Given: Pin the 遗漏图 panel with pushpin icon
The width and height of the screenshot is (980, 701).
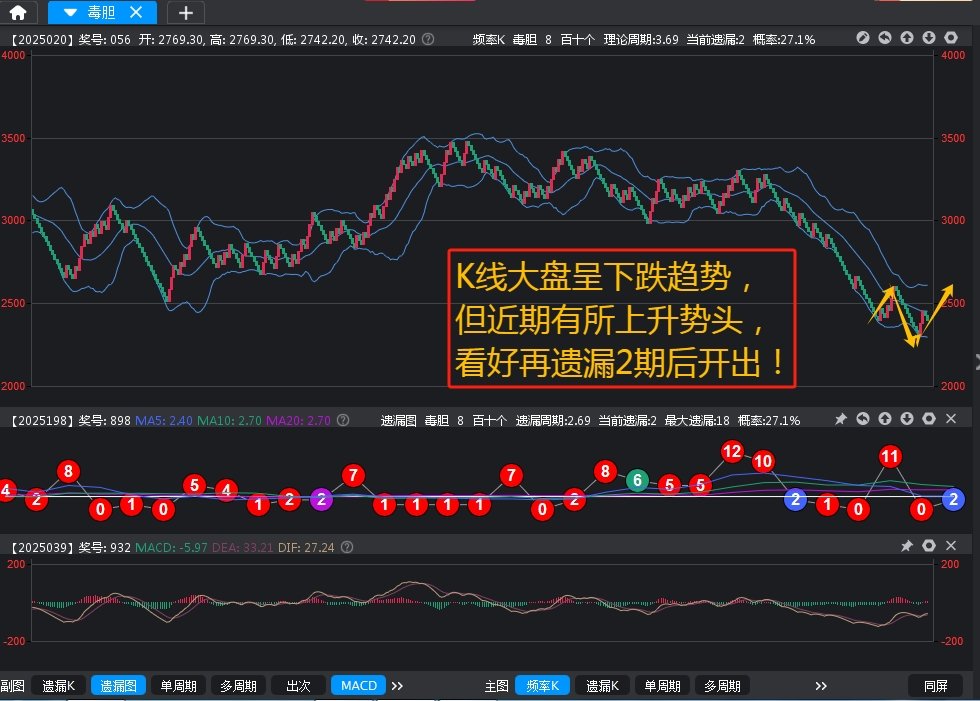Looking at the screenshot, I should point(841,419).
